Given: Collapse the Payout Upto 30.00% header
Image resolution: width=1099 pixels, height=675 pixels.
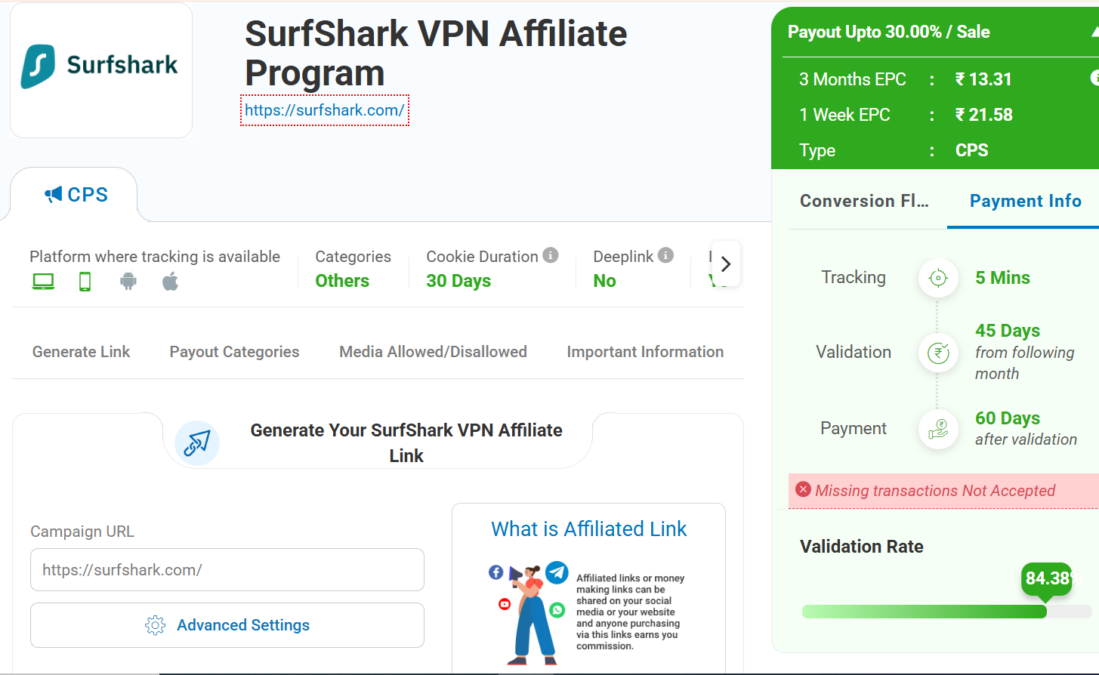Looking at the screenshot, I should pyautogui.click(x=1094, y=32).
